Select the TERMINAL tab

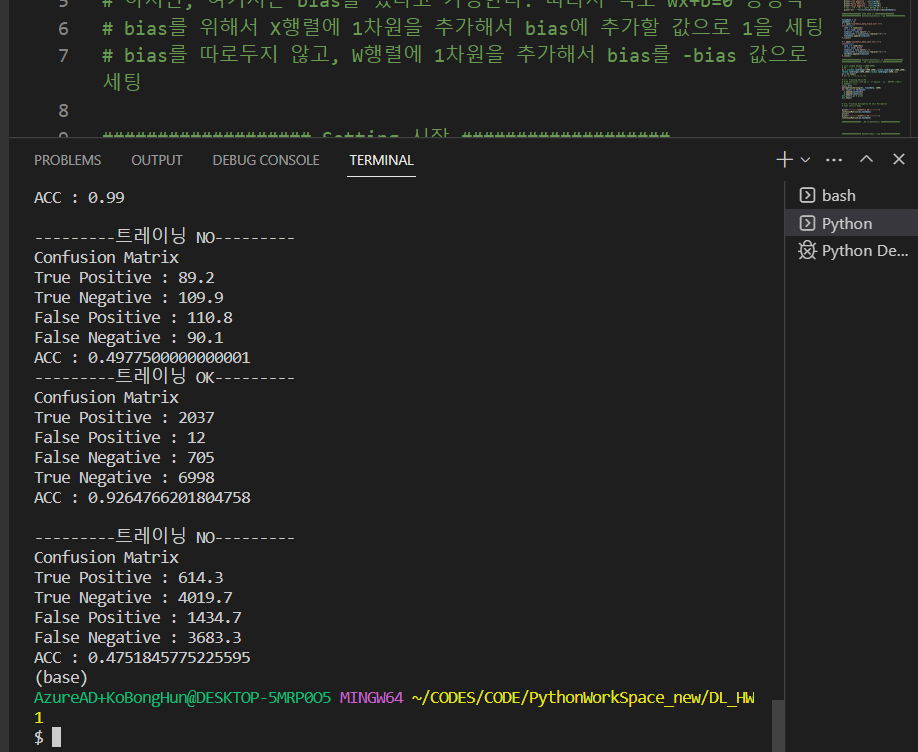click(381, 160)
